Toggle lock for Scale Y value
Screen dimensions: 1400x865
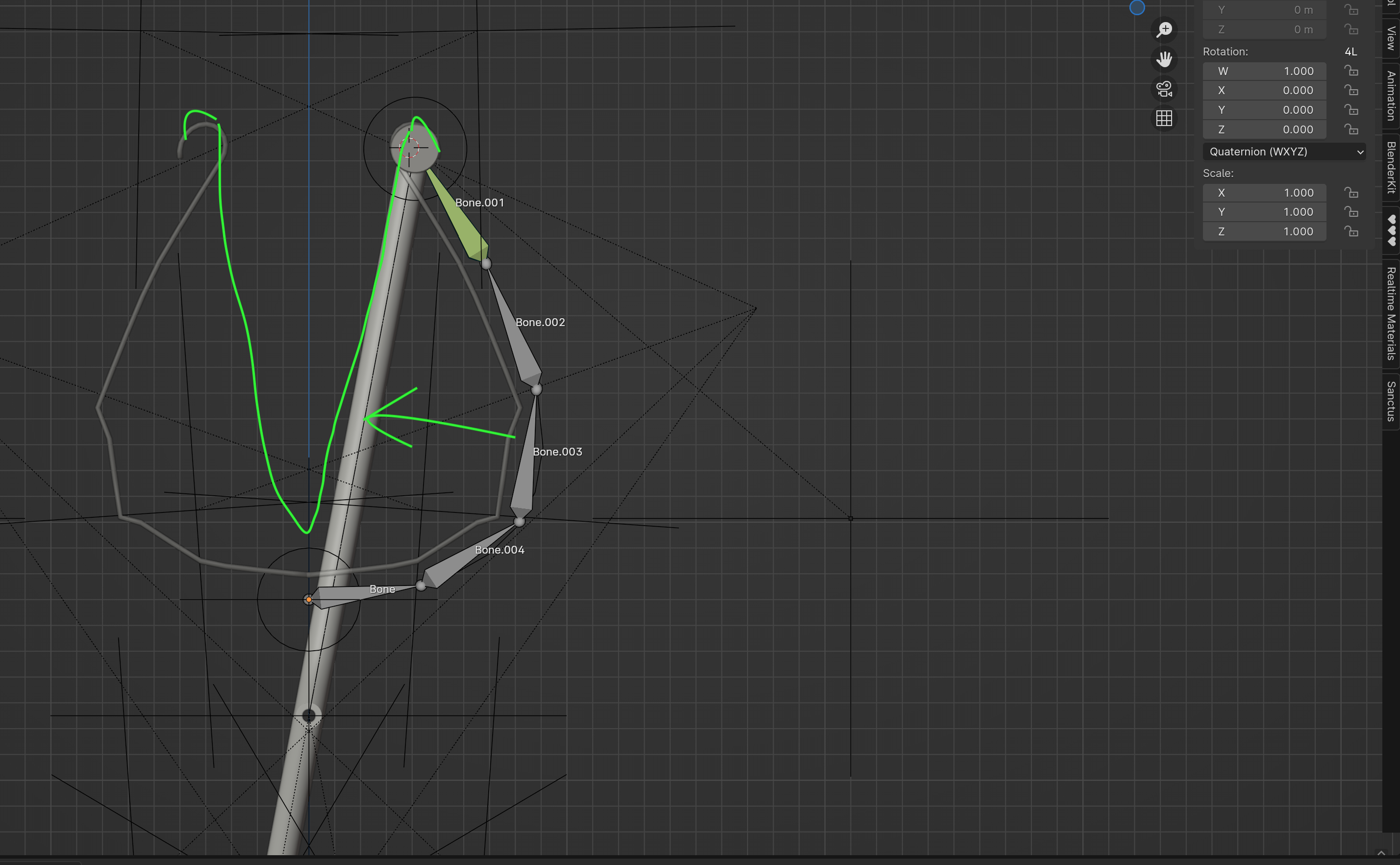click(x=1351, y=212)
